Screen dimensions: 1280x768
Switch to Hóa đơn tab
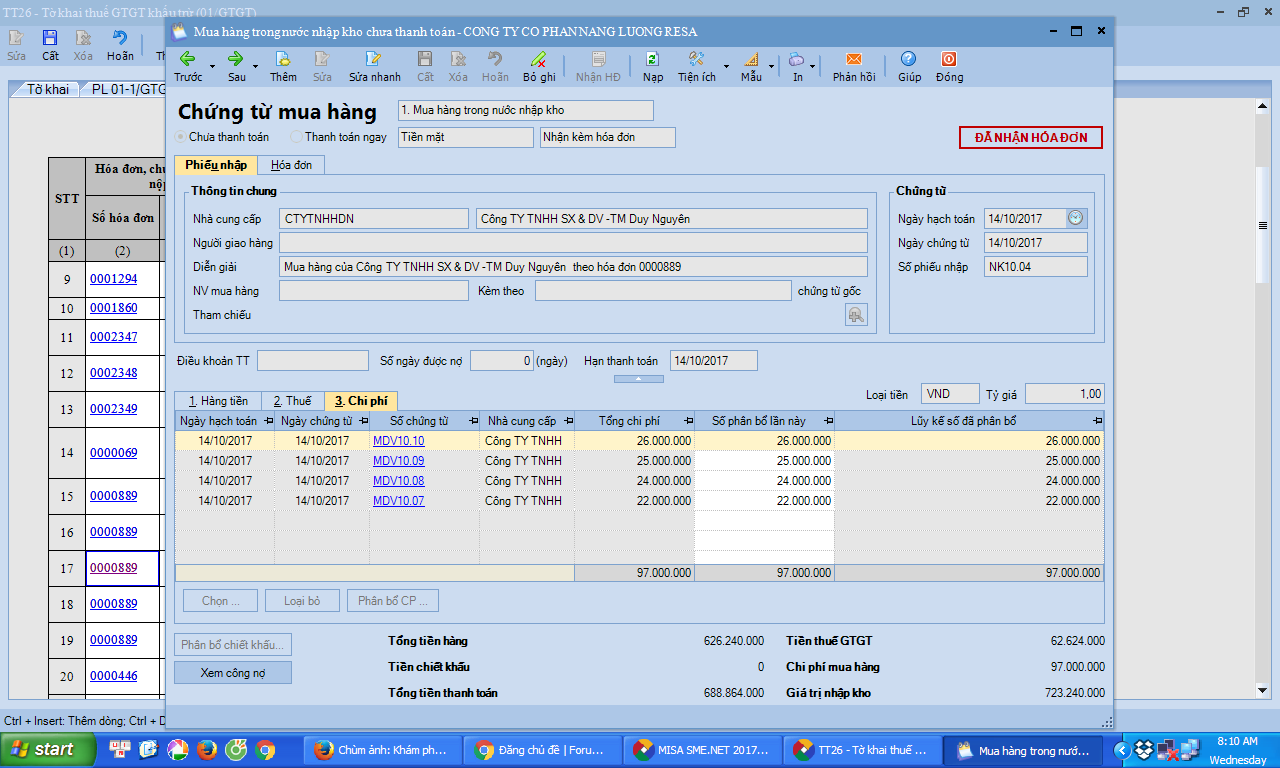coord(292,165)
